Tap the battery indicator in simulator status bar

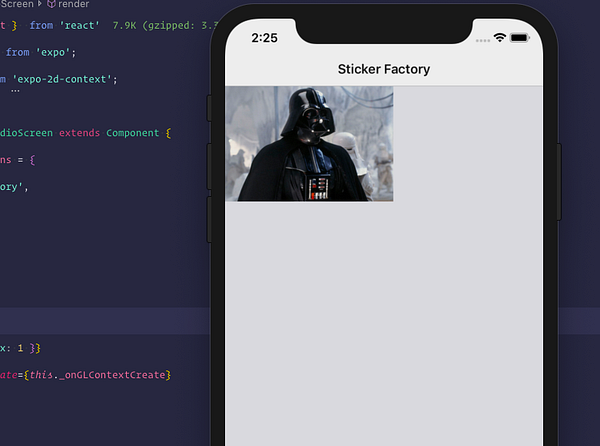pos(520,37)
